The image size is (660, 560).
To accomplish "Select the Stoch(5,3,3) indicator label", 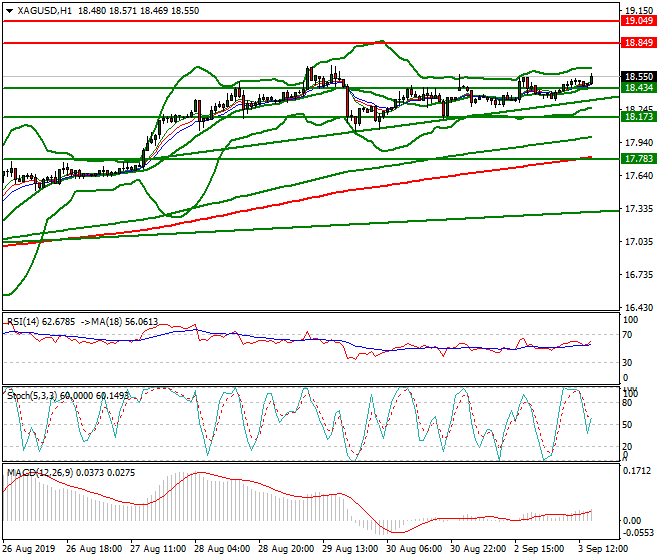I will point(33,396).
